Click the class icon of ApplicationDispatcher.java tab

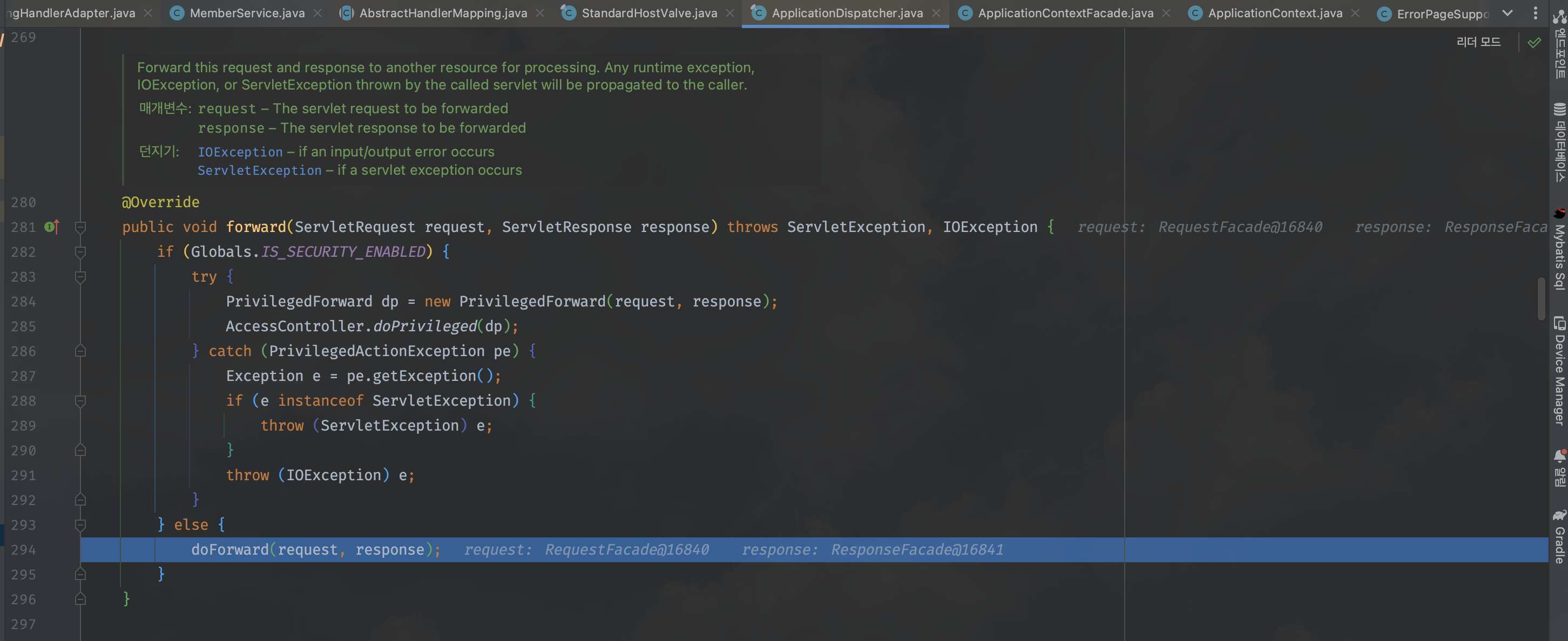pos(759,13)
